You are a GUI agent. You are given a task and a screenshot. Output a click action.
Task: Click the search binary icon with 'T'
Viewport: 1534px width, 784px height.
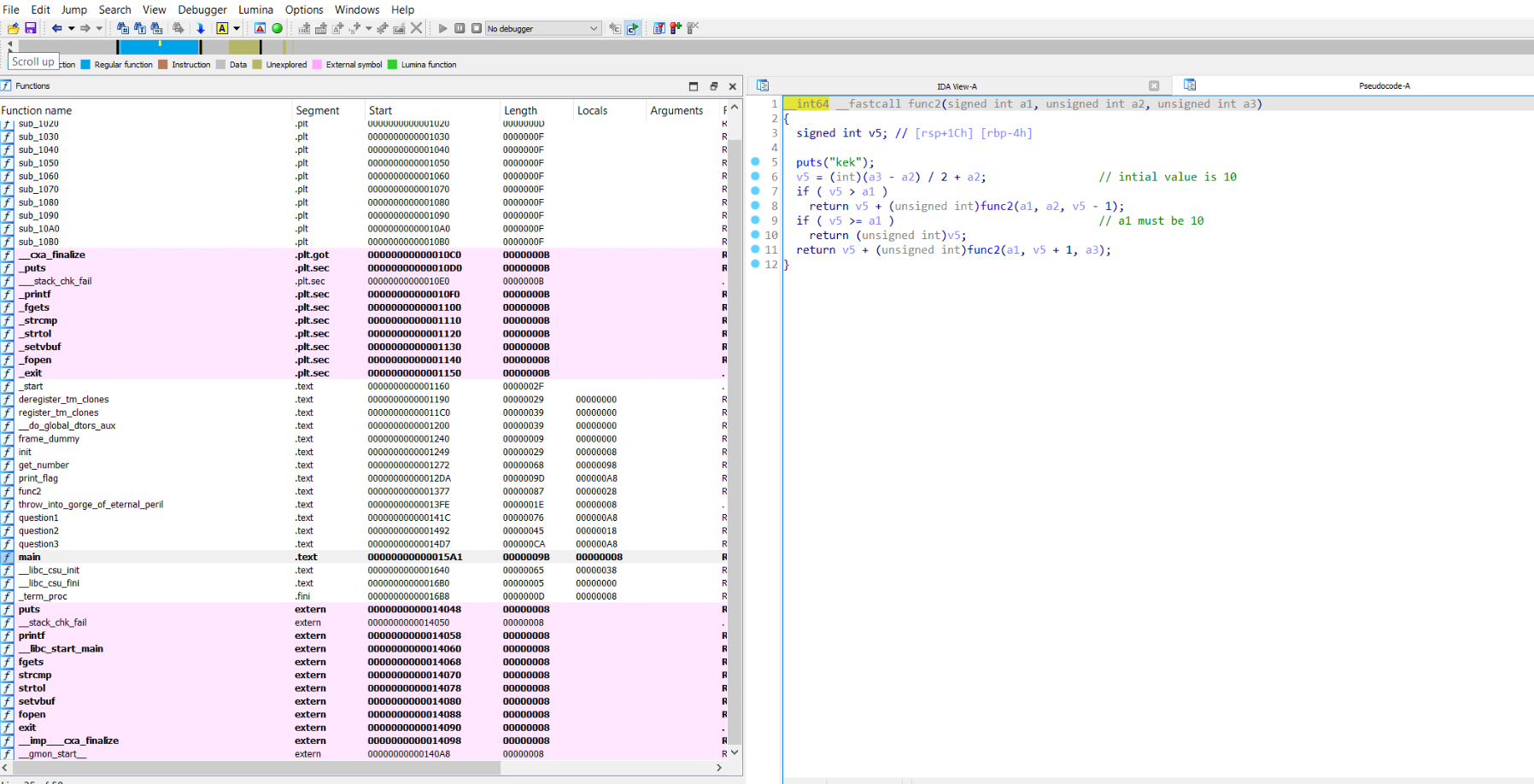coord(139,28)
